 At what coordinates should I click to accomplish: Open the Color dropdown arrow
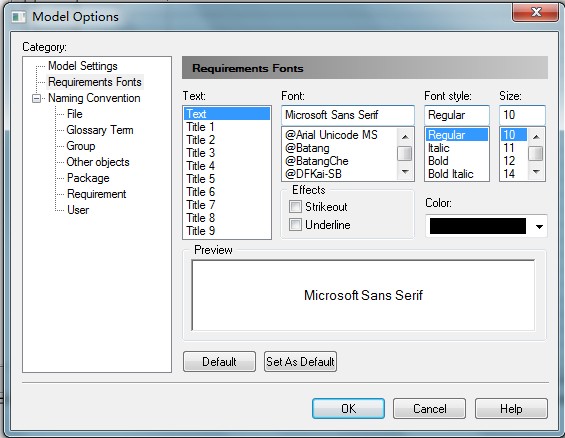539,227
